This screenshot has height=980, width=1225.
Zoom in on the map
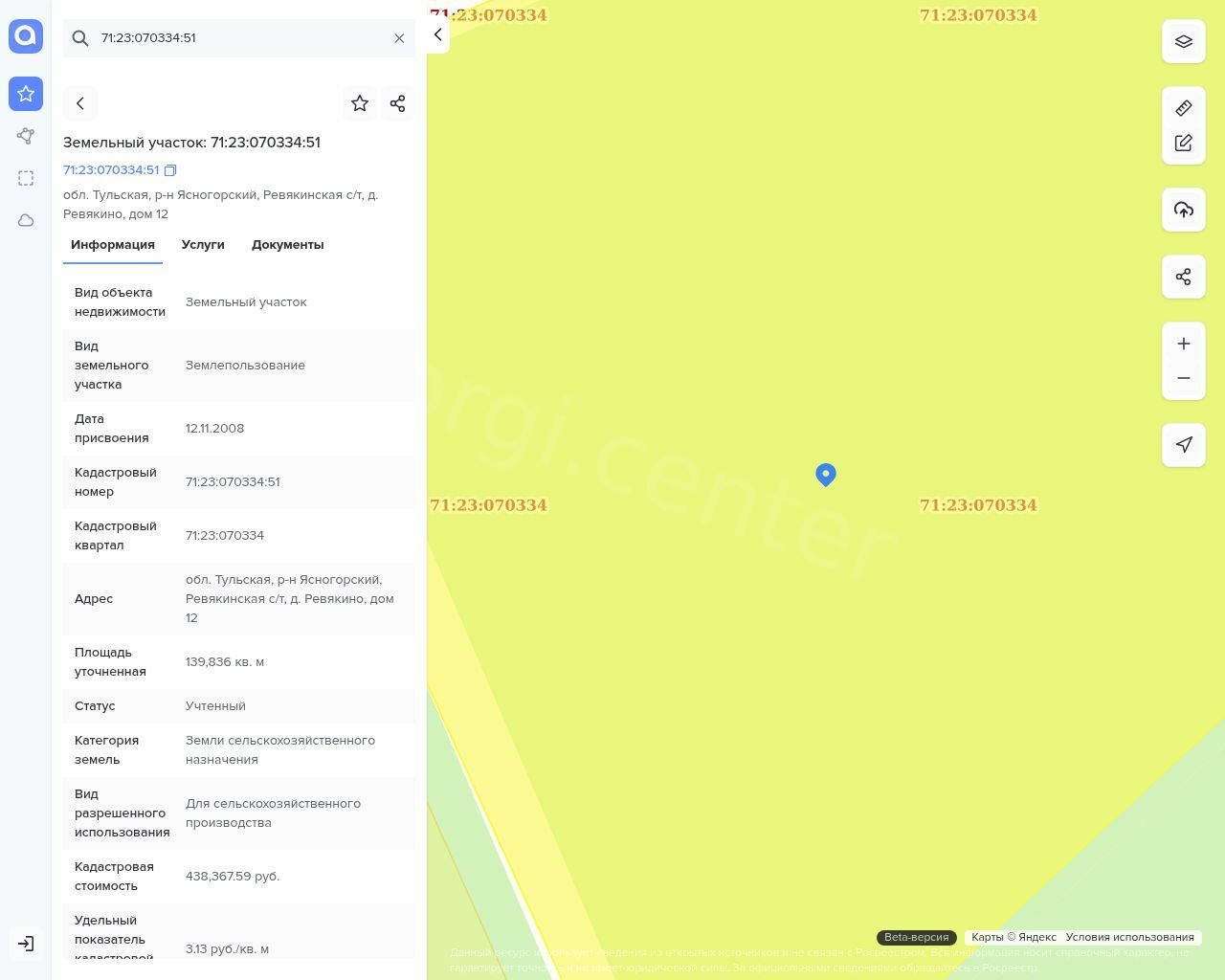1184,344
